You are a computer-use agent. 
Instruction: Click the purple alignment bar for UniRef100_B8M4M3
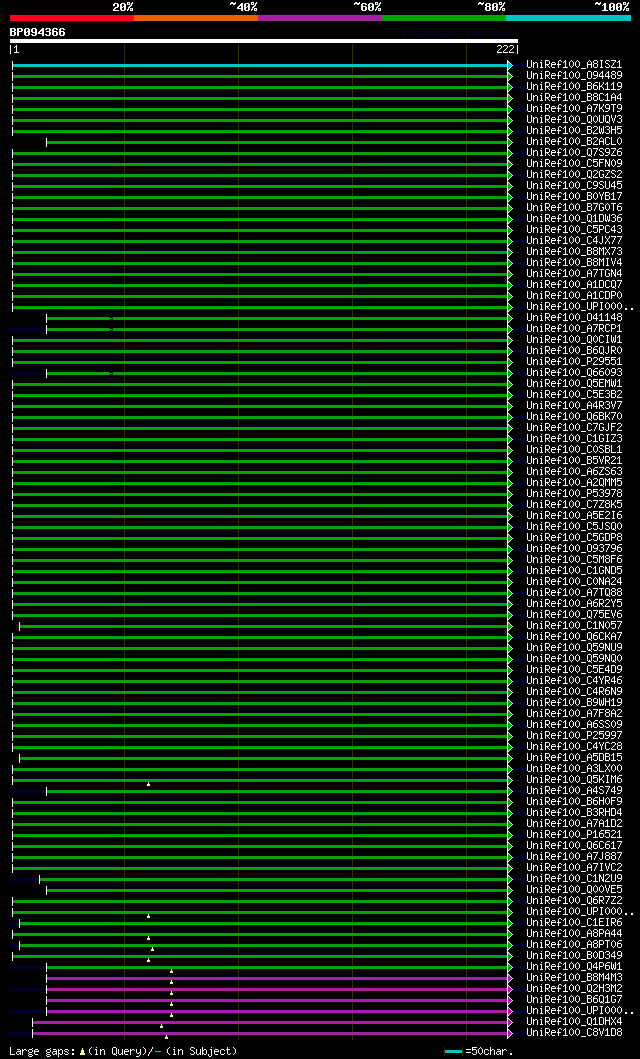[277, 978]
